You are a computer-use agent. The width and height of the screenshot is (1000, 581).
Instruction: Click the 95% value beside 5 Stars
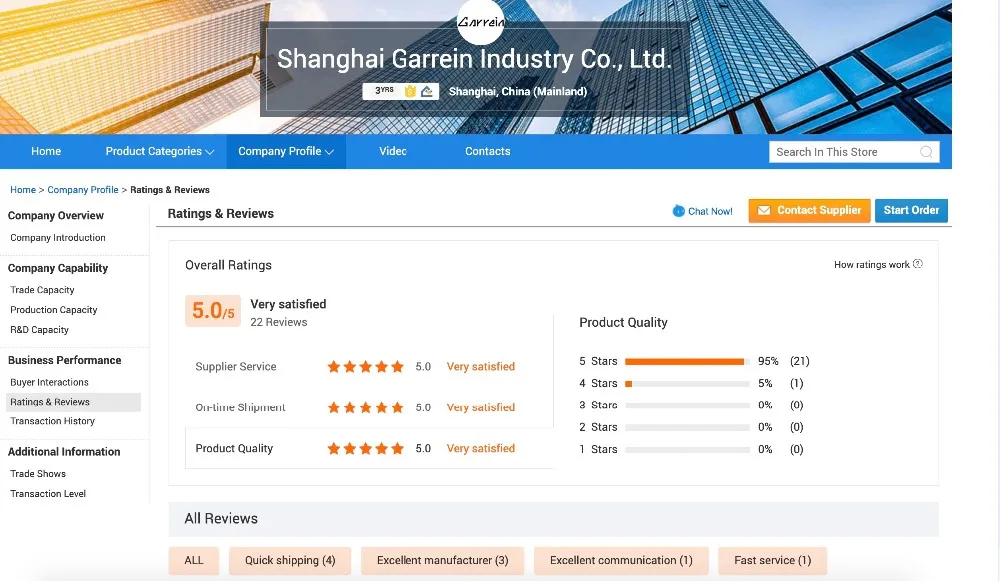[768, 362]
